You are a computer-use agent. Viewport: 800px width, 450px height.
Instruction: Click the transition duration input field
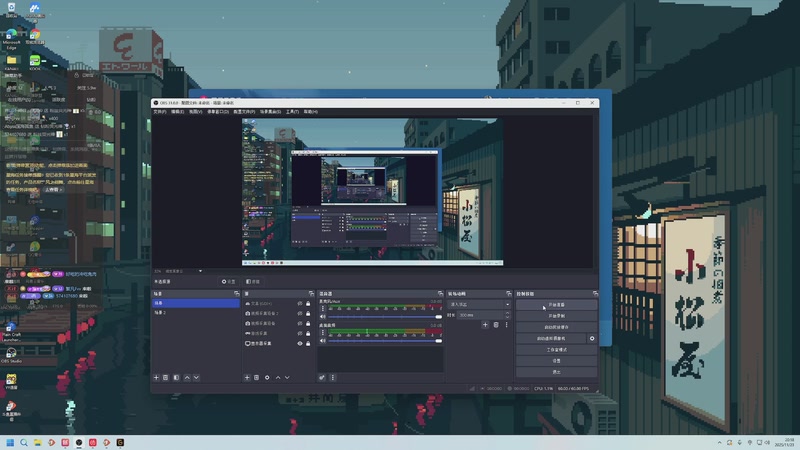[480, 315]
